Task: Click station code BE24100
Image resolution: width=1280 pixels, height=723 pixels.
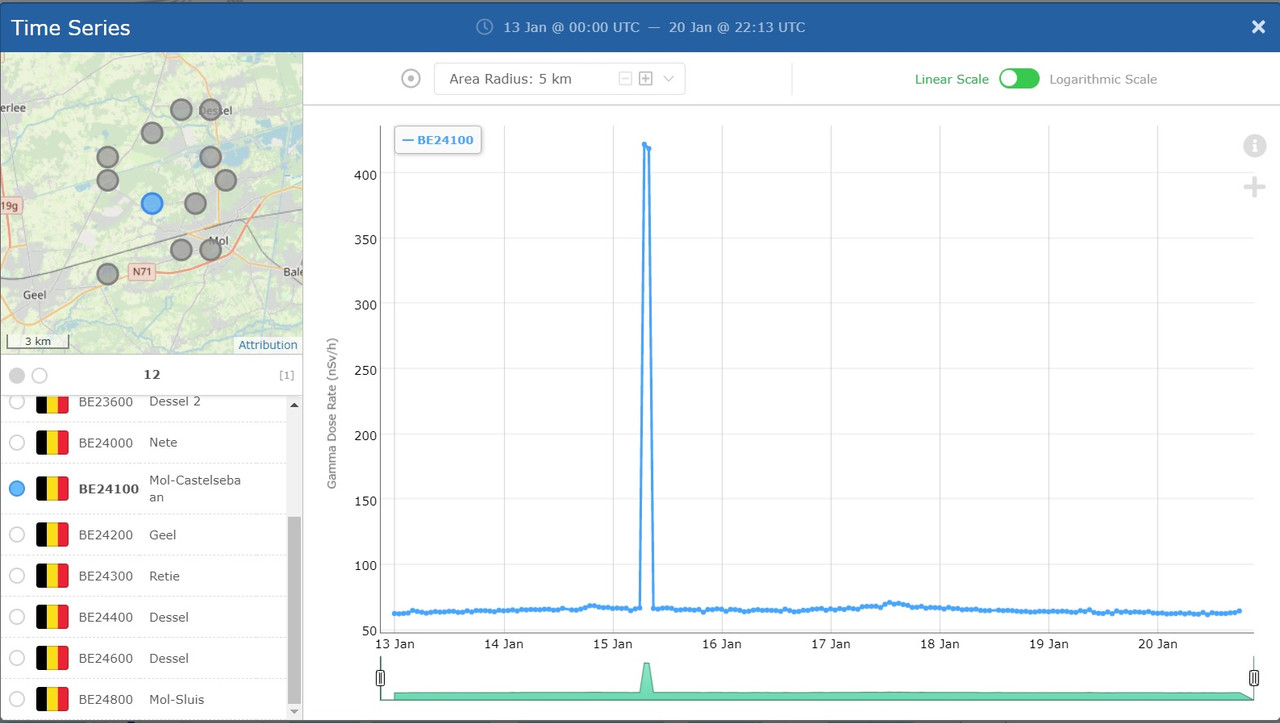Action: [109, 489]
